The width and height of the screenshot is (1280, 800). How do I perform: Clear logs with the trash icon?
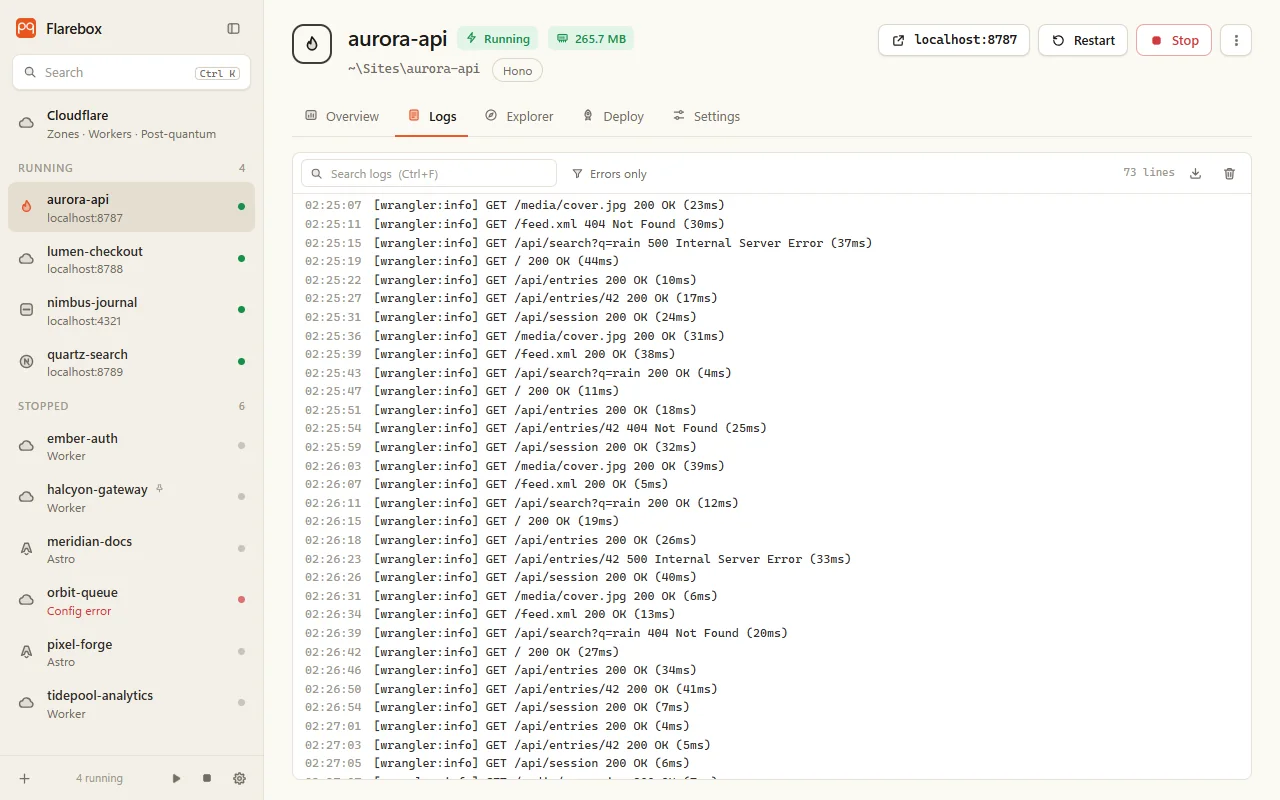(1230, 173)
